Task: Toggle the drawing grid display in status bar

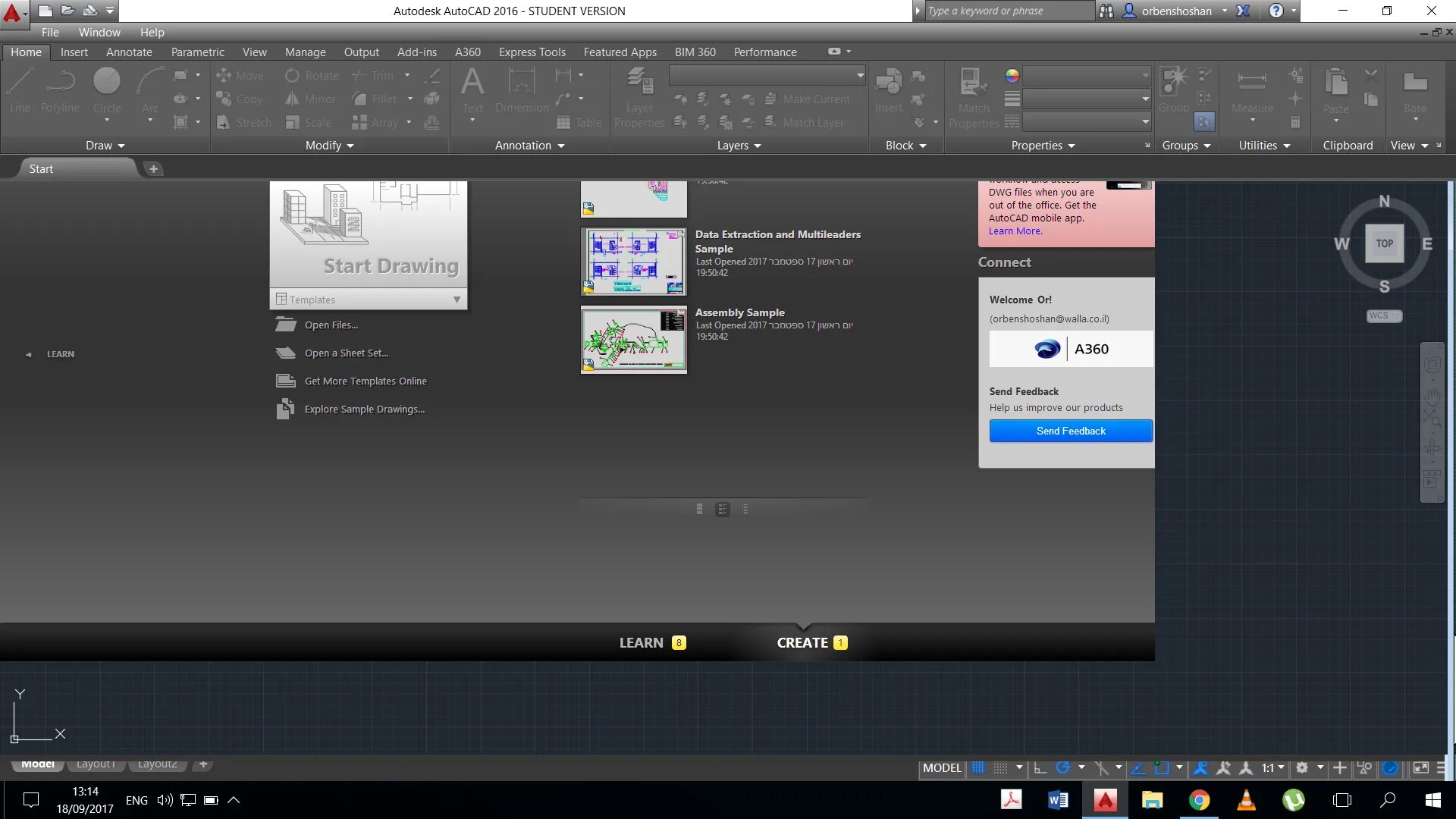Action: click(x=978, y=767)
